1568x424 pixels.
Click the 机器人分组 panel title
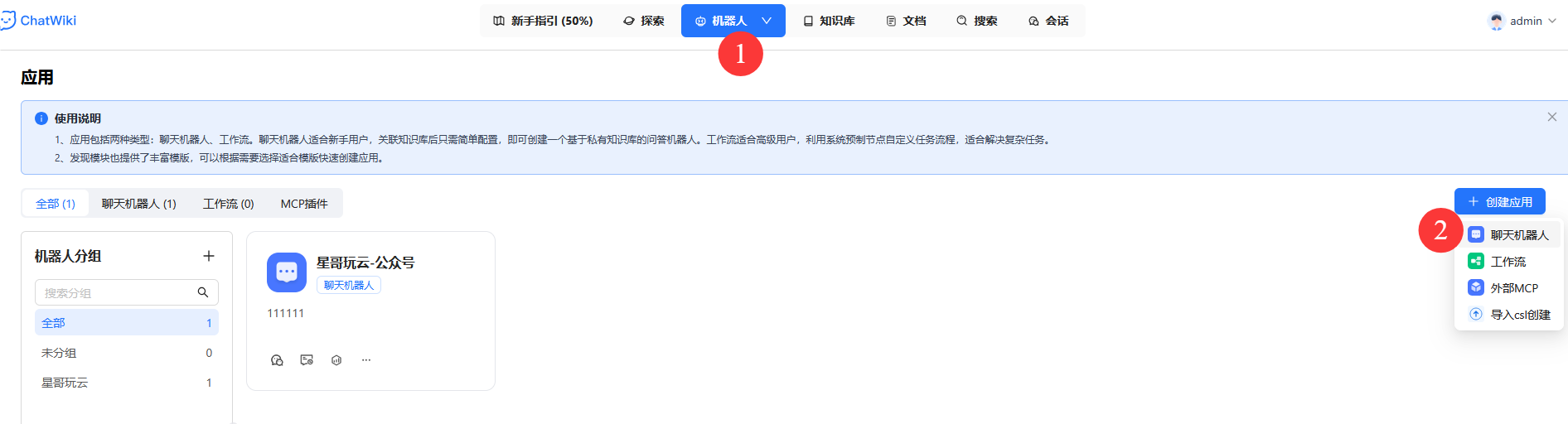[x=68, y=257]
